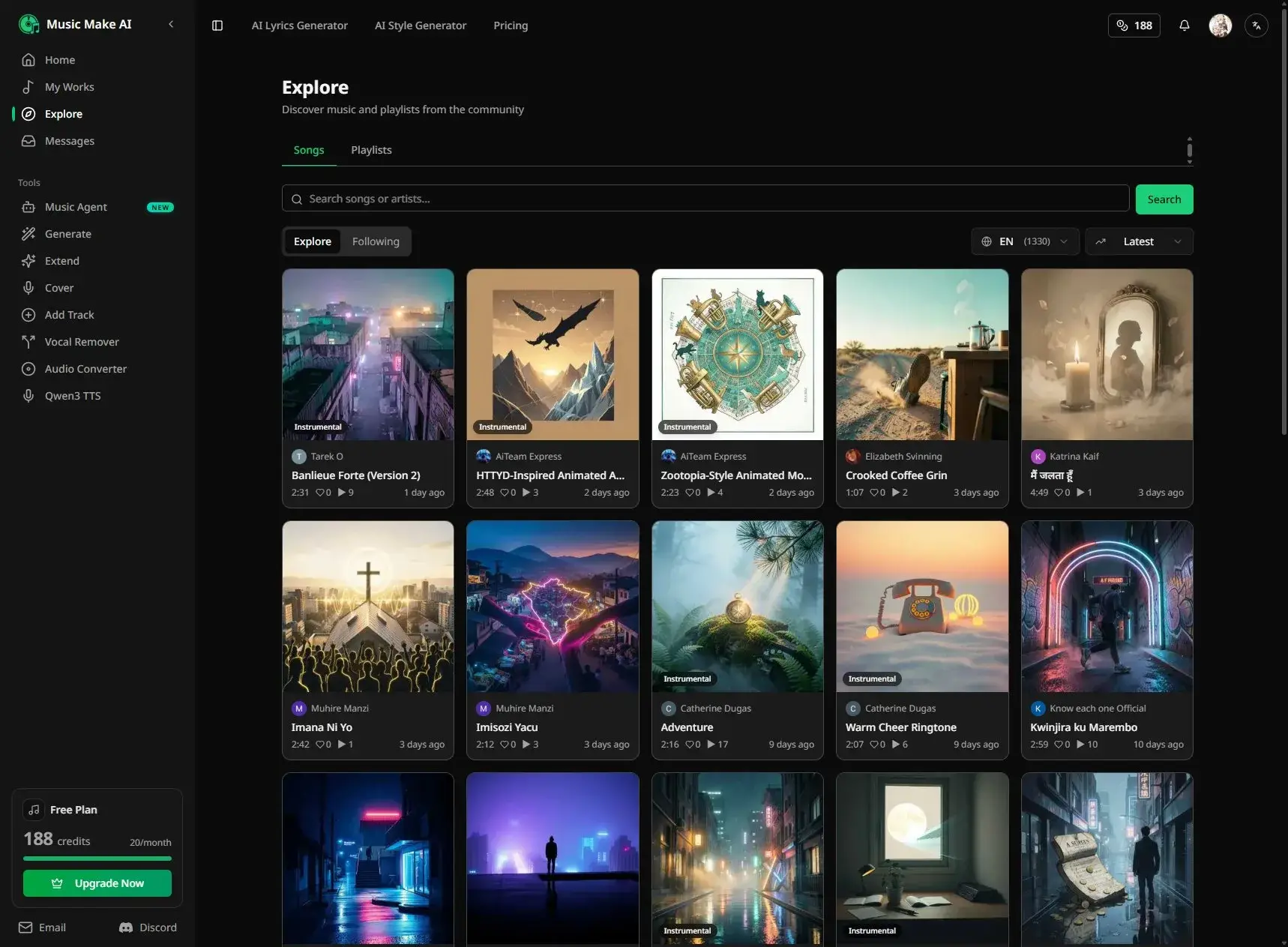This screenshot has height=947, width=1288.
Task: Click play count icon on Adventure card
Action: click(711, 745)
